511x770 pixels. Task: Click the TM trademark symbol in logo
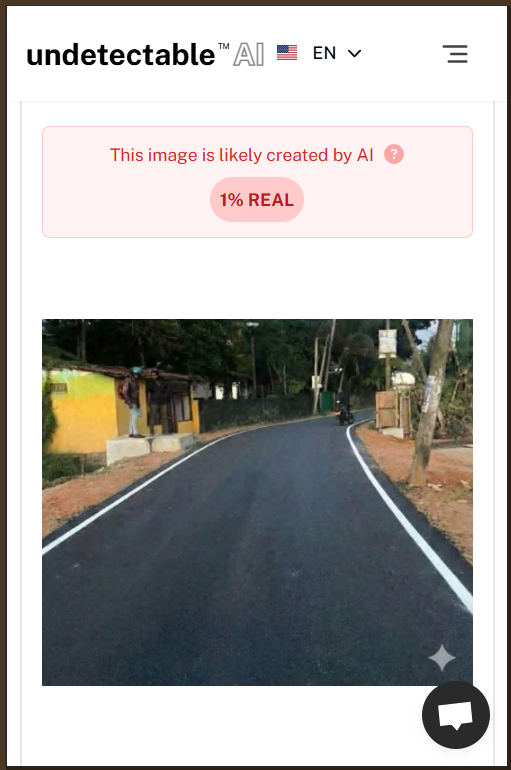(224, 46)
